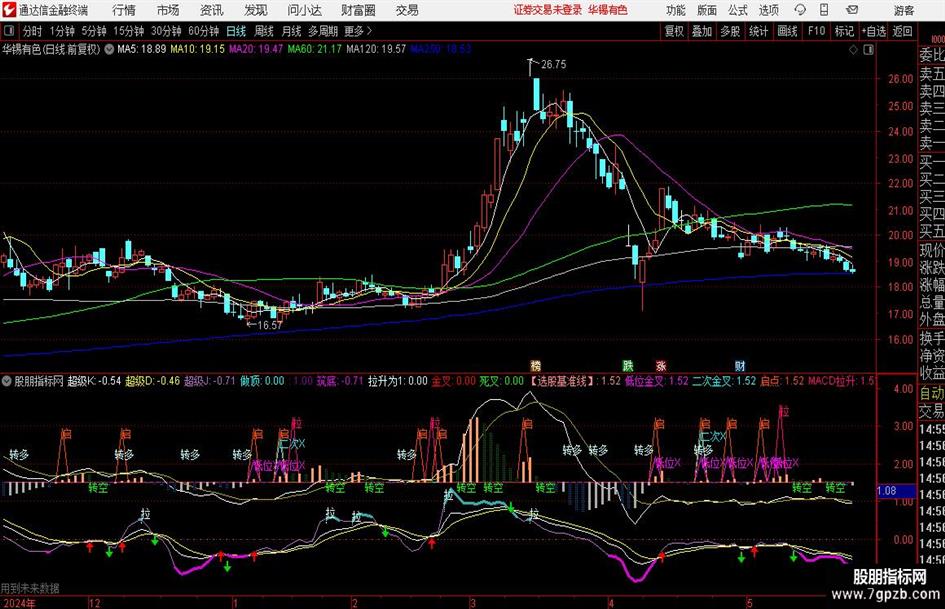Click the 通达信 red logo icon
Screen dimensions: 945x609
pos(9,10)
